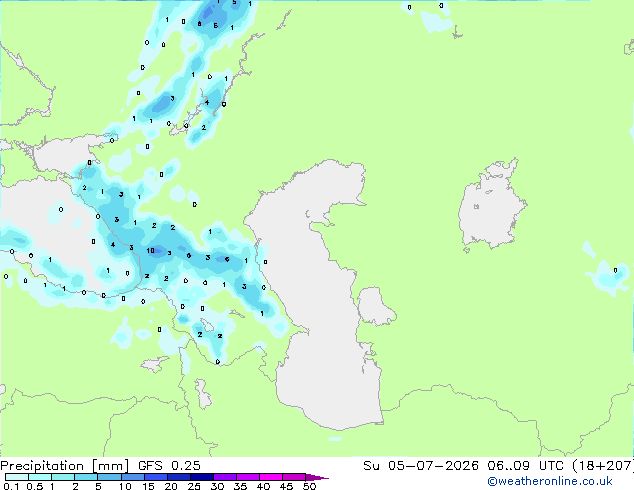The height and width of the screenshot is (490, 634).
Task: Select the 45–50 mm legend color box
Action: point(294,477)
